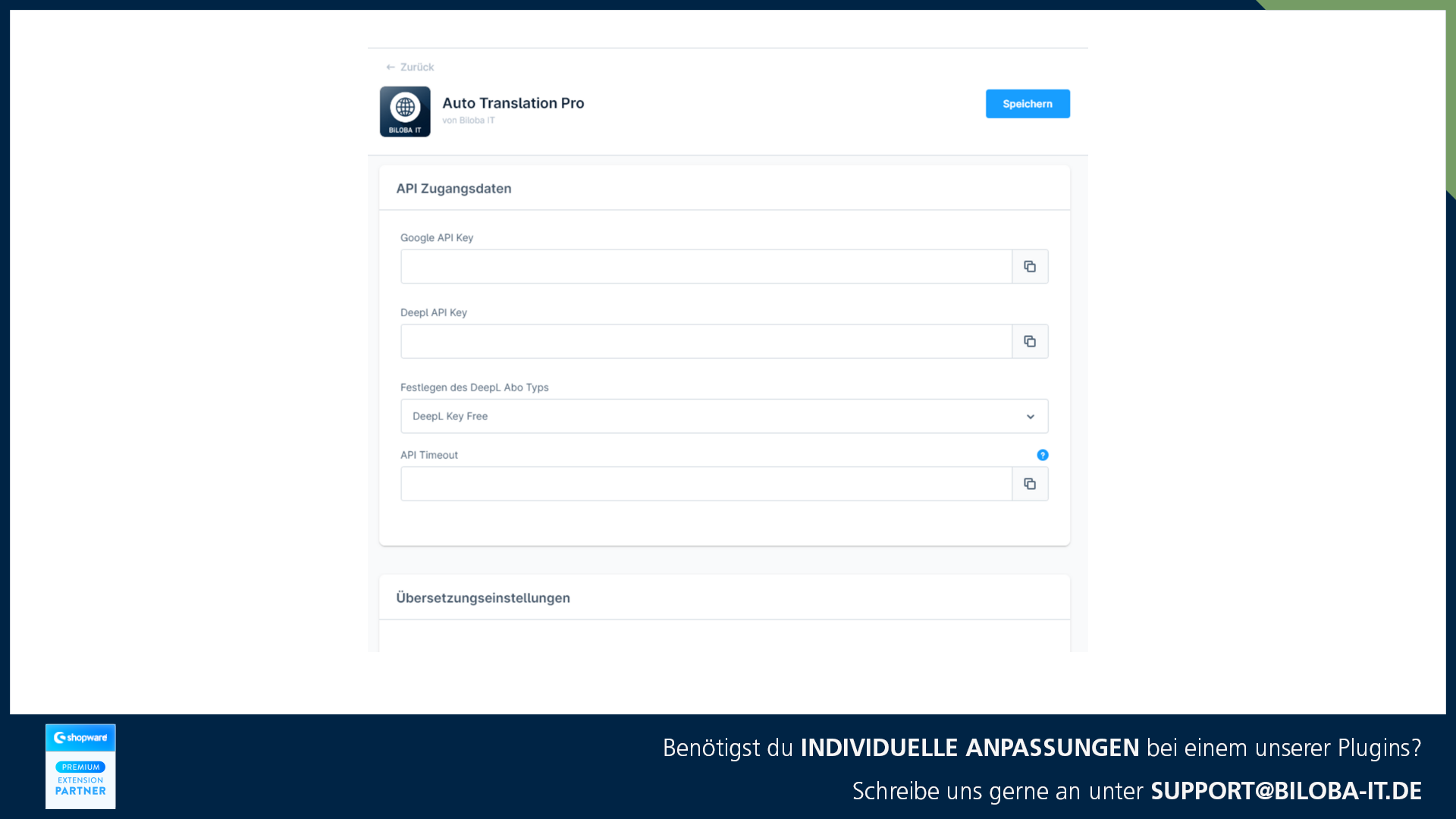Screen dimensions: 1456x819
Task: Focus the Google API Key input field
Action: [x=706, y=266]
